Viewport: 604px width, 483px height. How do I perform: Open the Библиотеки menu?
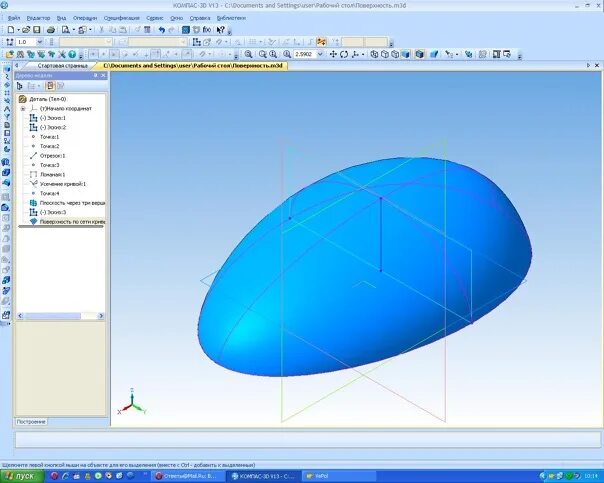[x=231, y=18]
